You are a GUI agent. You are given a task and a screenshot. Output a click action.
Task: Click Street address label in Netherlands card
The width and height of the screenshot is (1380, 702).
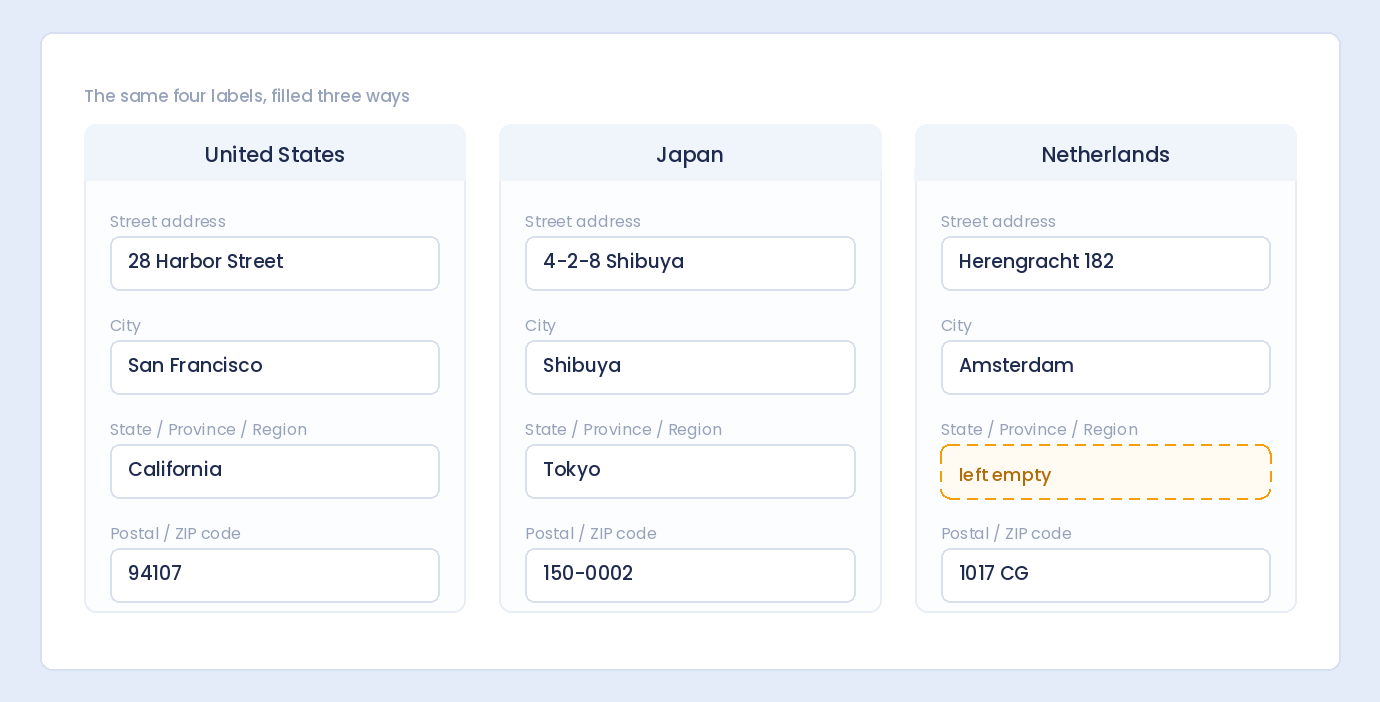(x=998, y=221)
